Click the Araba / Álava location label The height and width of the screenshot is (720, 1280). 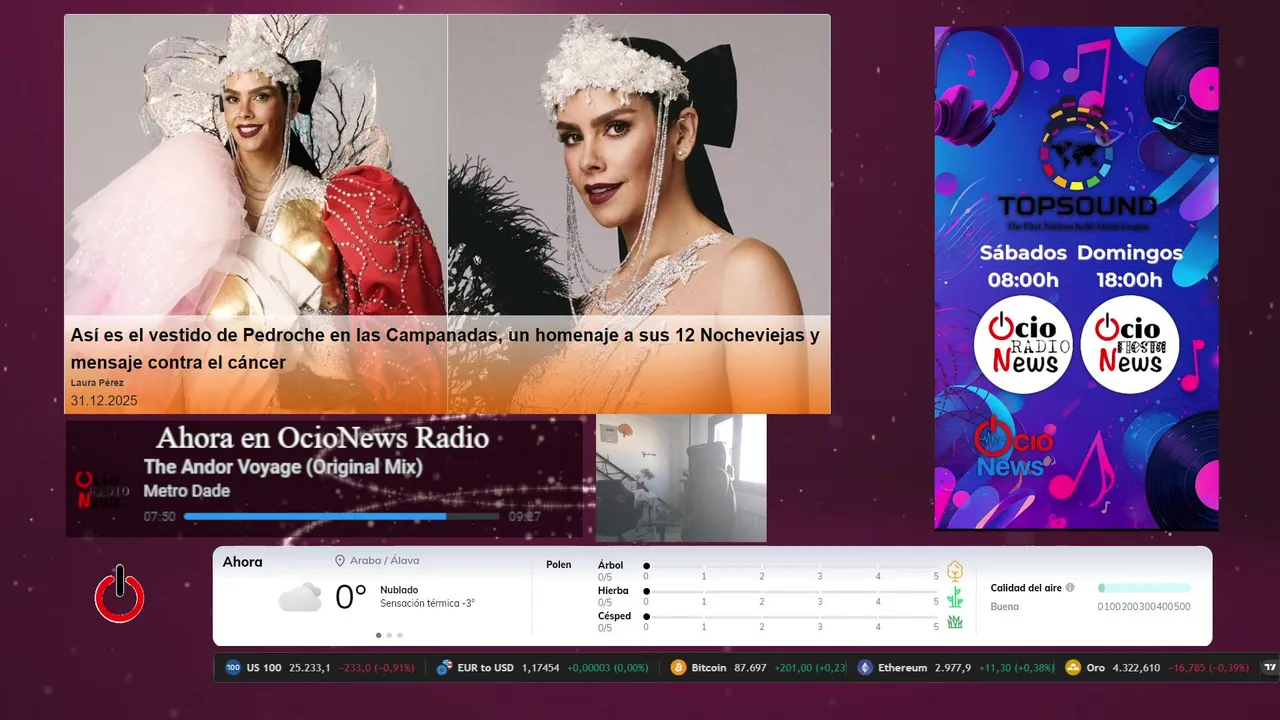(x=385, y=561)
